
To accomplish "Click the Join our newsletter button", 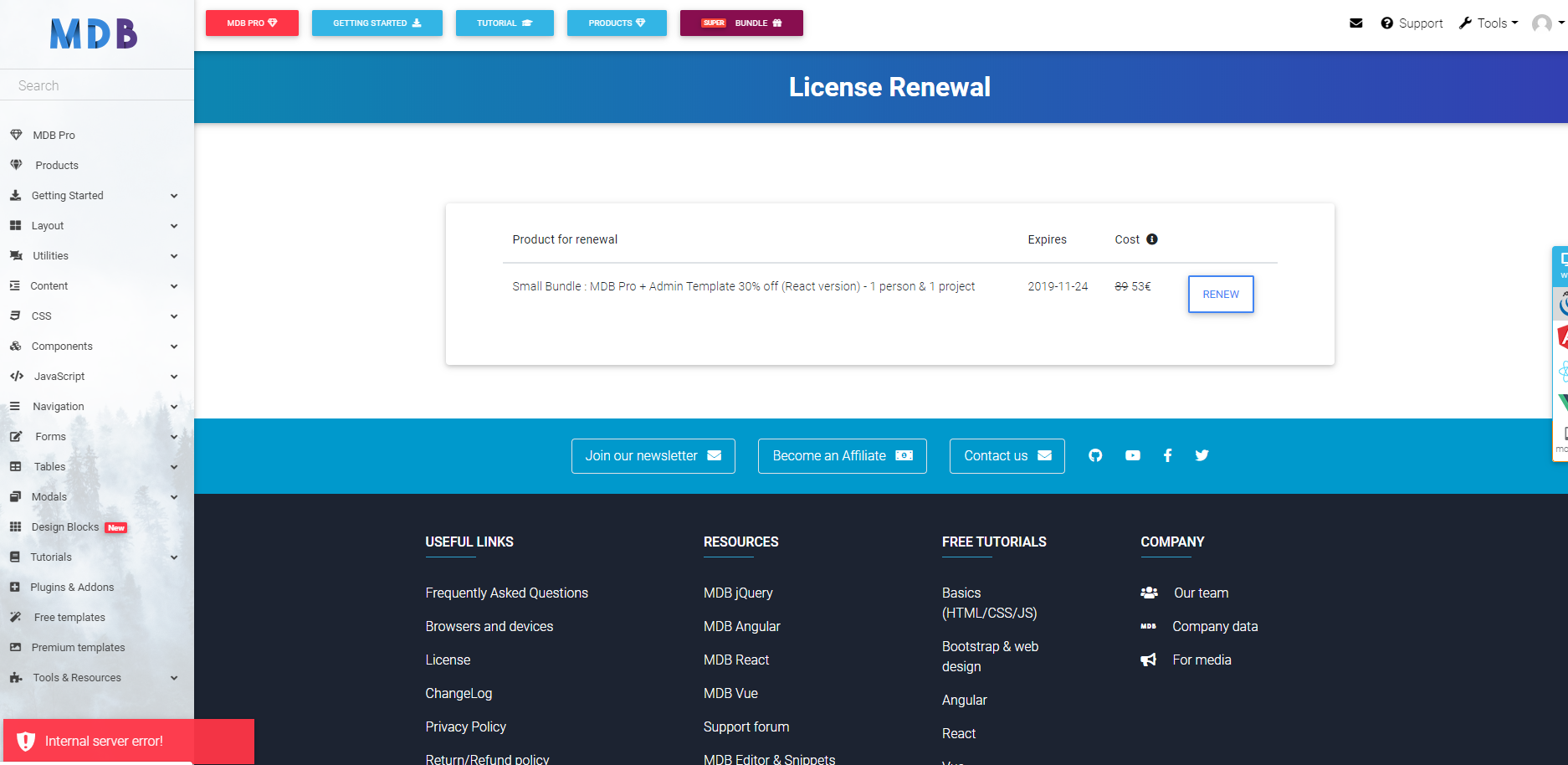I will coord(653,456).
